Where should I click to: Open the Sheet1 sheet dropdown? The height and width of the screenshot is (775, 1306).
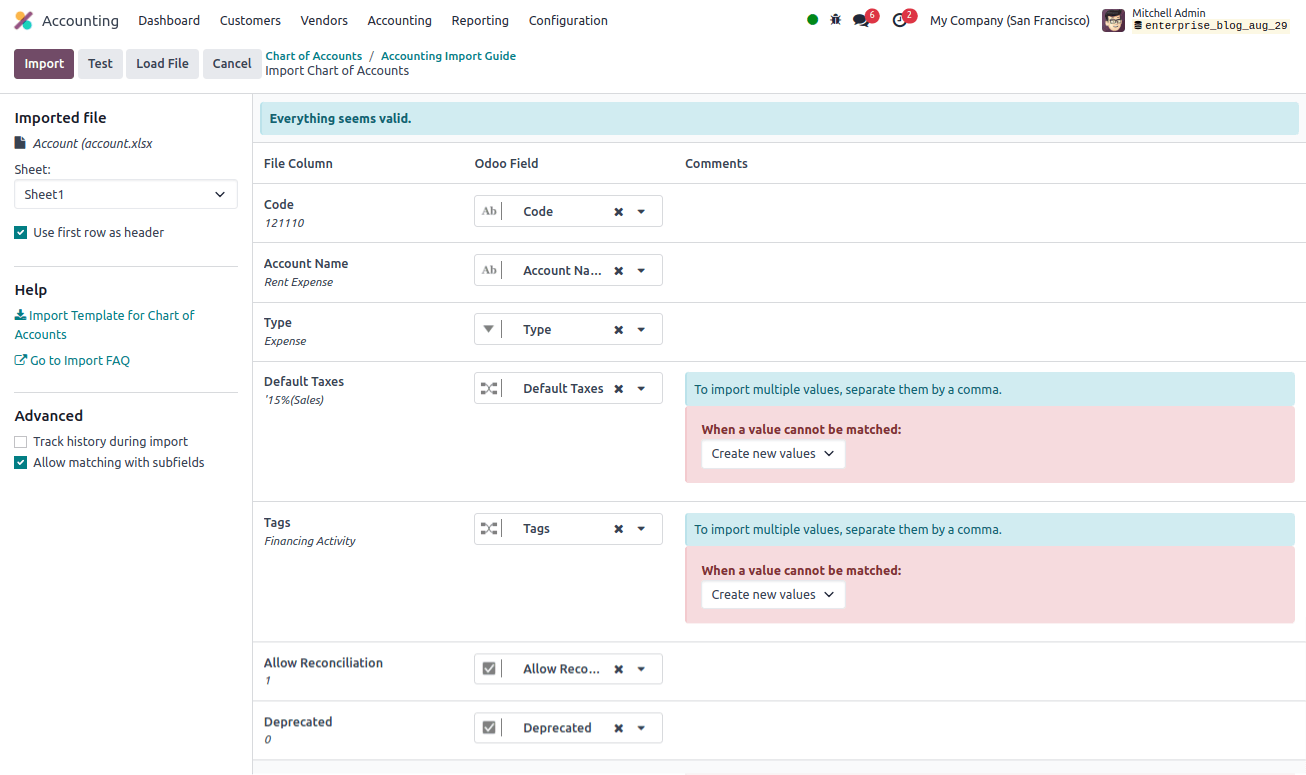pos(126,194)
